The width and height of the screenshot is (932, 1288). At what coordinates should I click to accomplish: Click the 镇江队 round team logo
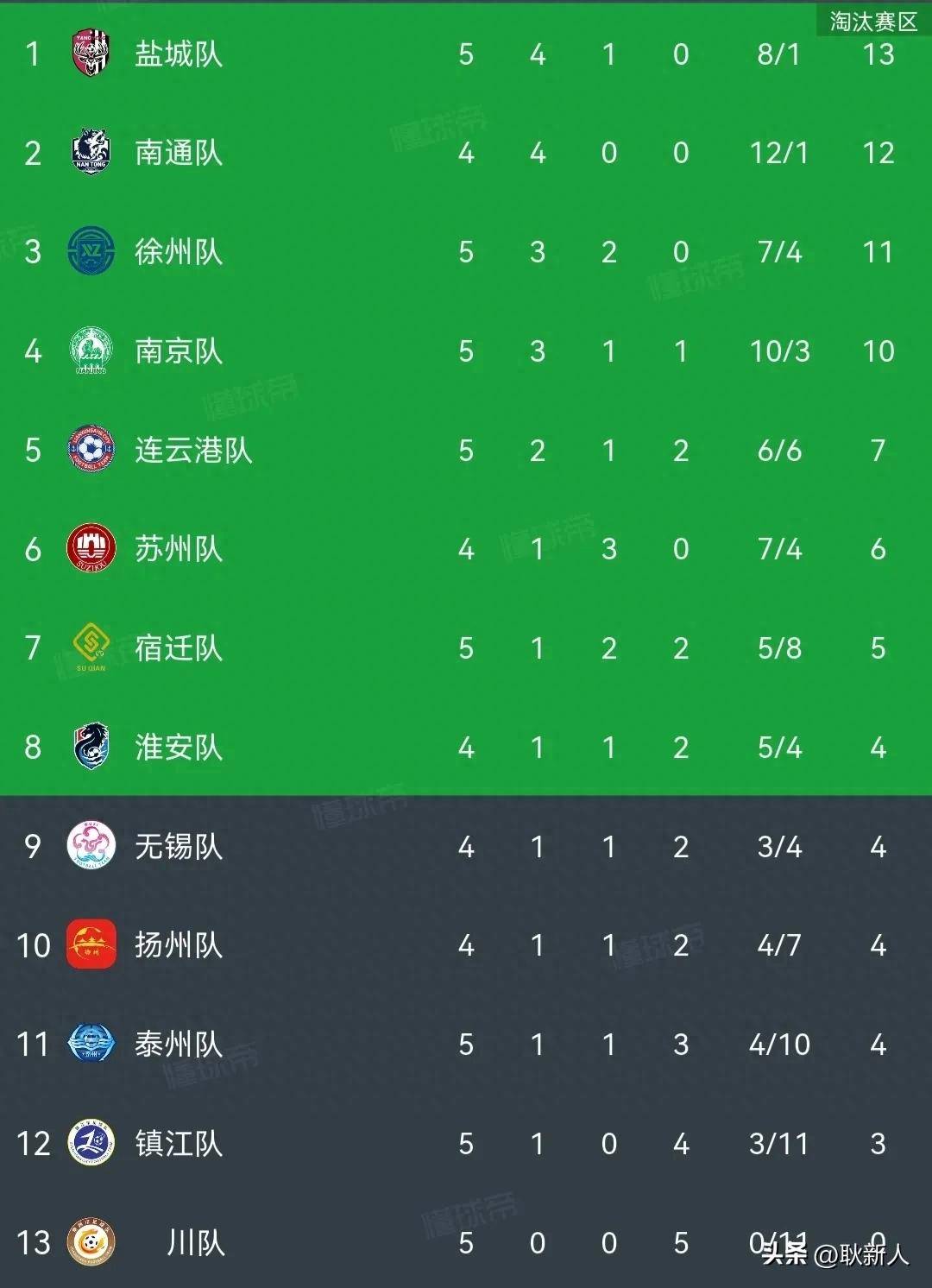pyautogui.click(x=91, y=1143)
